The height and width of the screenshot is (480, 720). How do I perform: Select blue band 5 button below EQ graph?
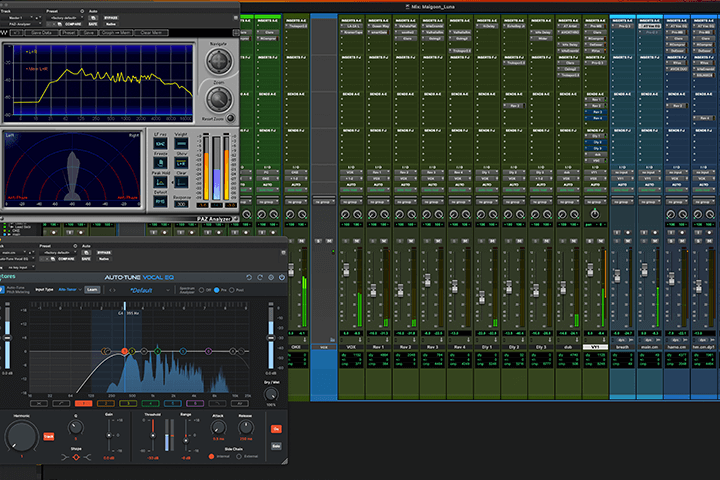[173, 403]
